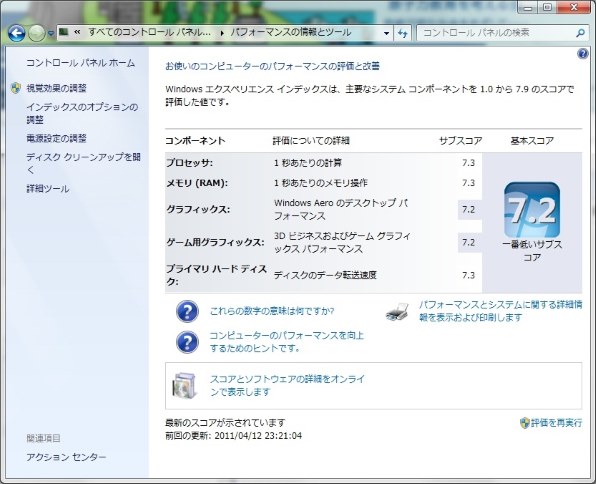Click the コンポーネント column header
Viewport: 596px width, 484px height.
click(x=195, y=141)
